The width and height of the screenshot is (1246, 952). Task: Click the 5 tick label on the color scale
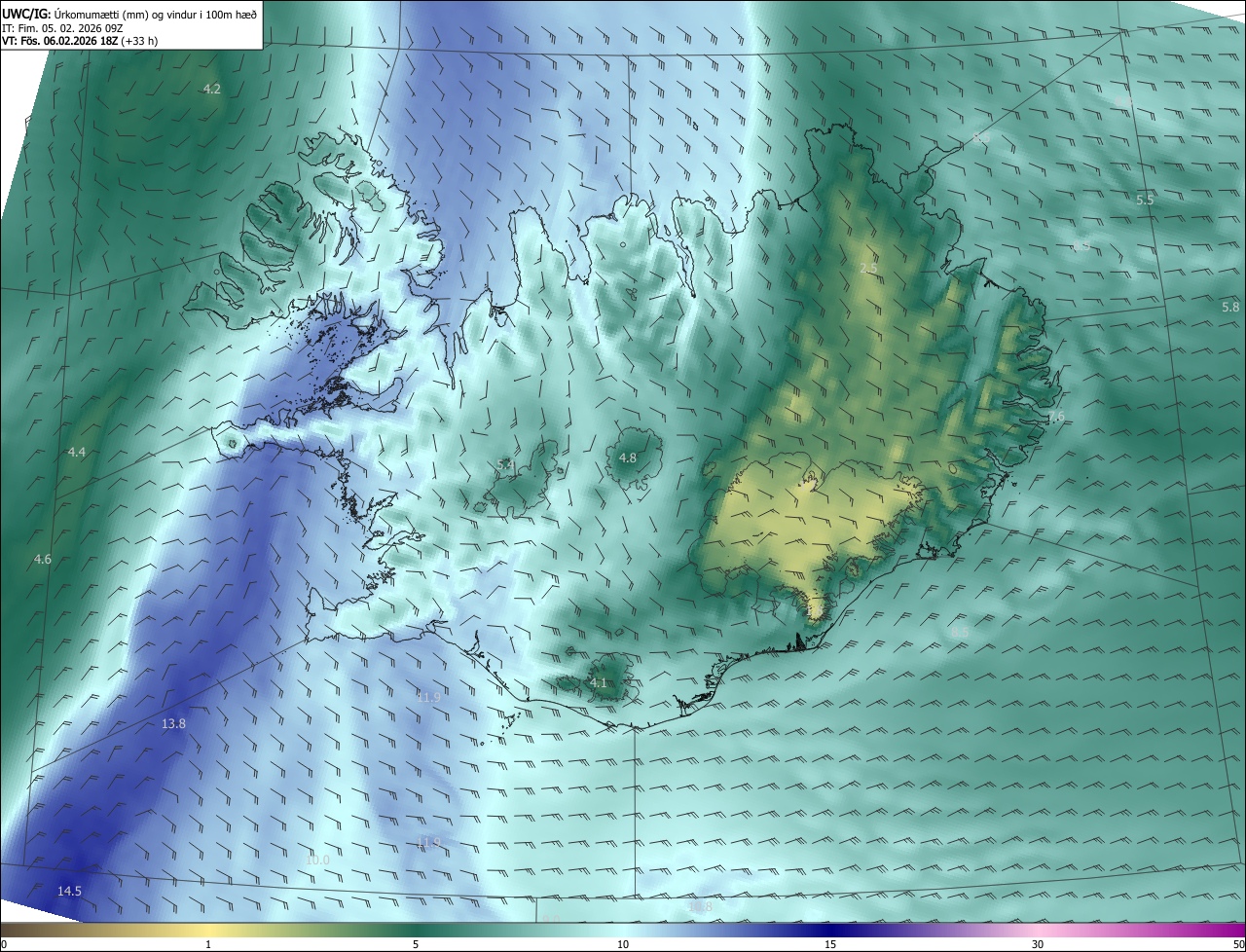[416, 944]
